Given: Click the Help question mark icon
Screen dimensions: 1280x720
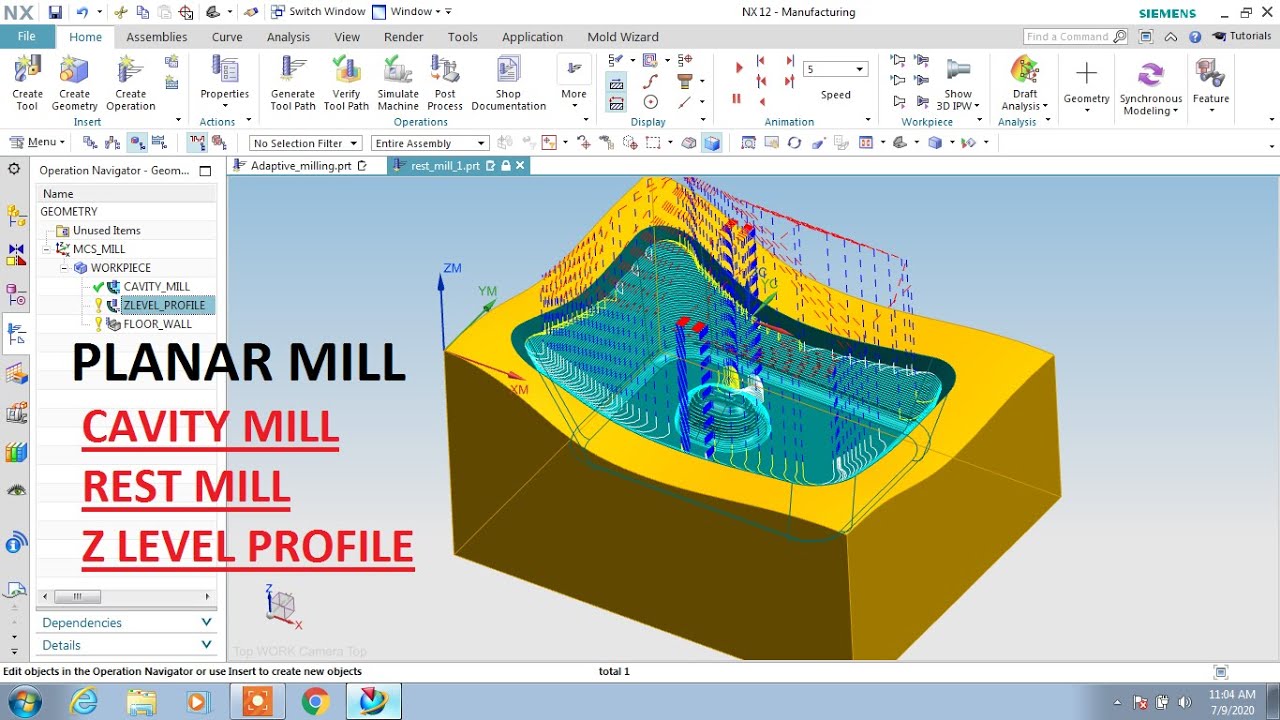Looking at the screenshot, I should [1194, 36].
